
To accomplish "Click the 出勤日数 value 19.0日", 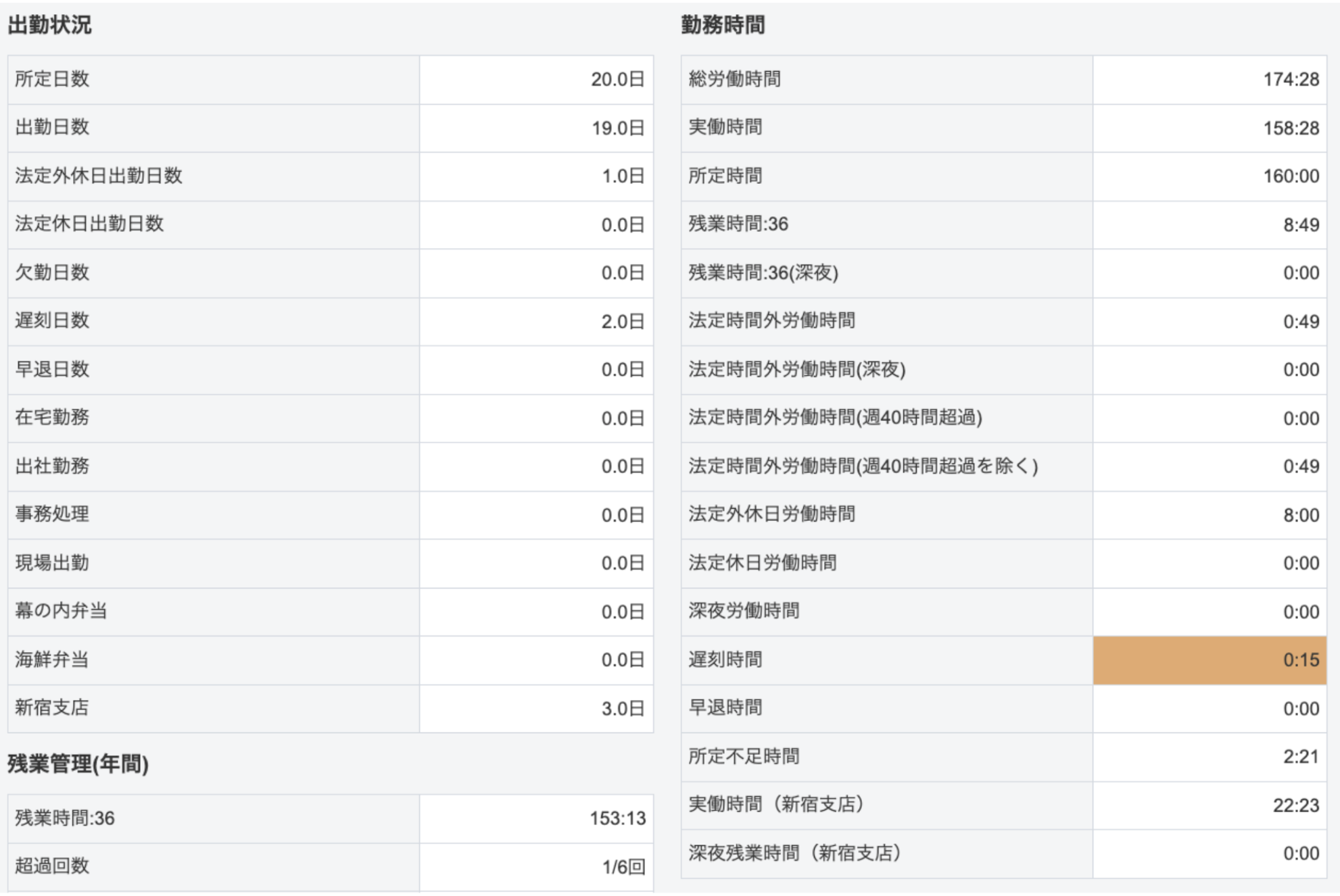I will (x=617, y=128).
